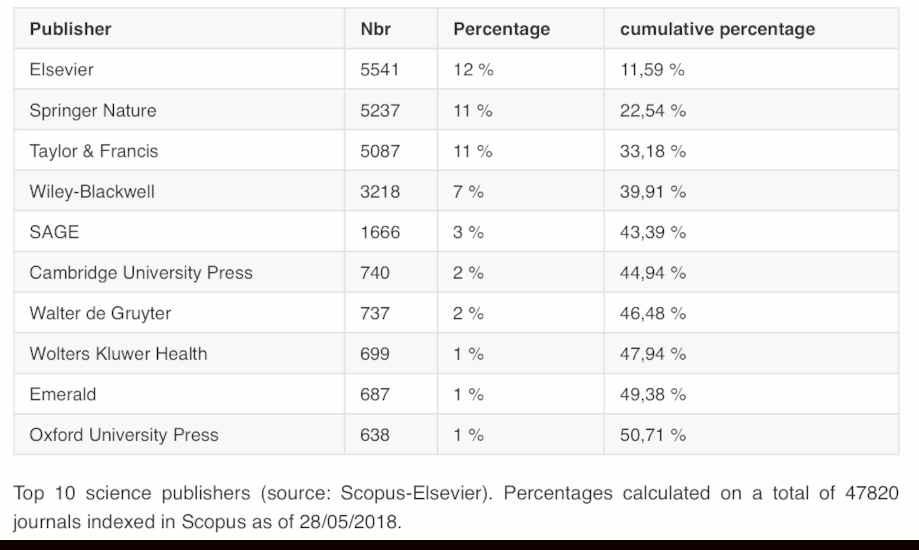Select the Taylor & Francis cell
The width and height of the screenshot is (919, 550).
tap(94, 151)
